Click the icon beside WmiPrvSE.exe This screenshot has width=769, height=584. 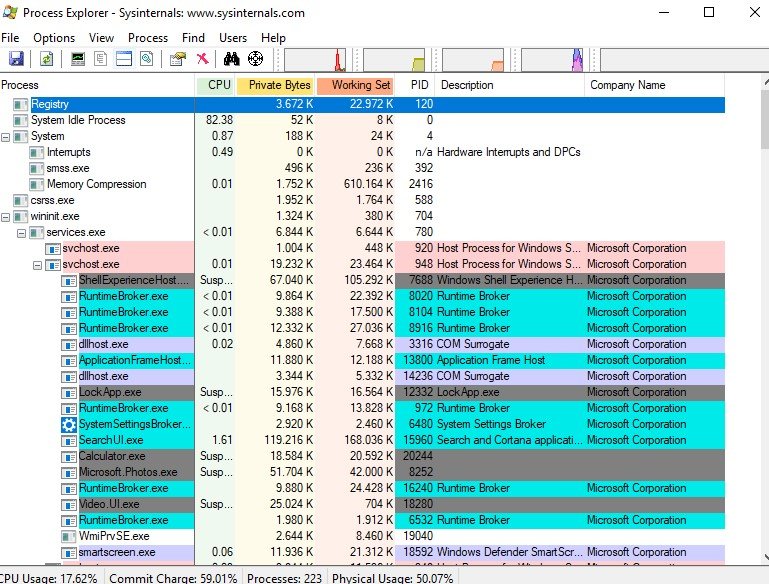[x=69, y=536]
